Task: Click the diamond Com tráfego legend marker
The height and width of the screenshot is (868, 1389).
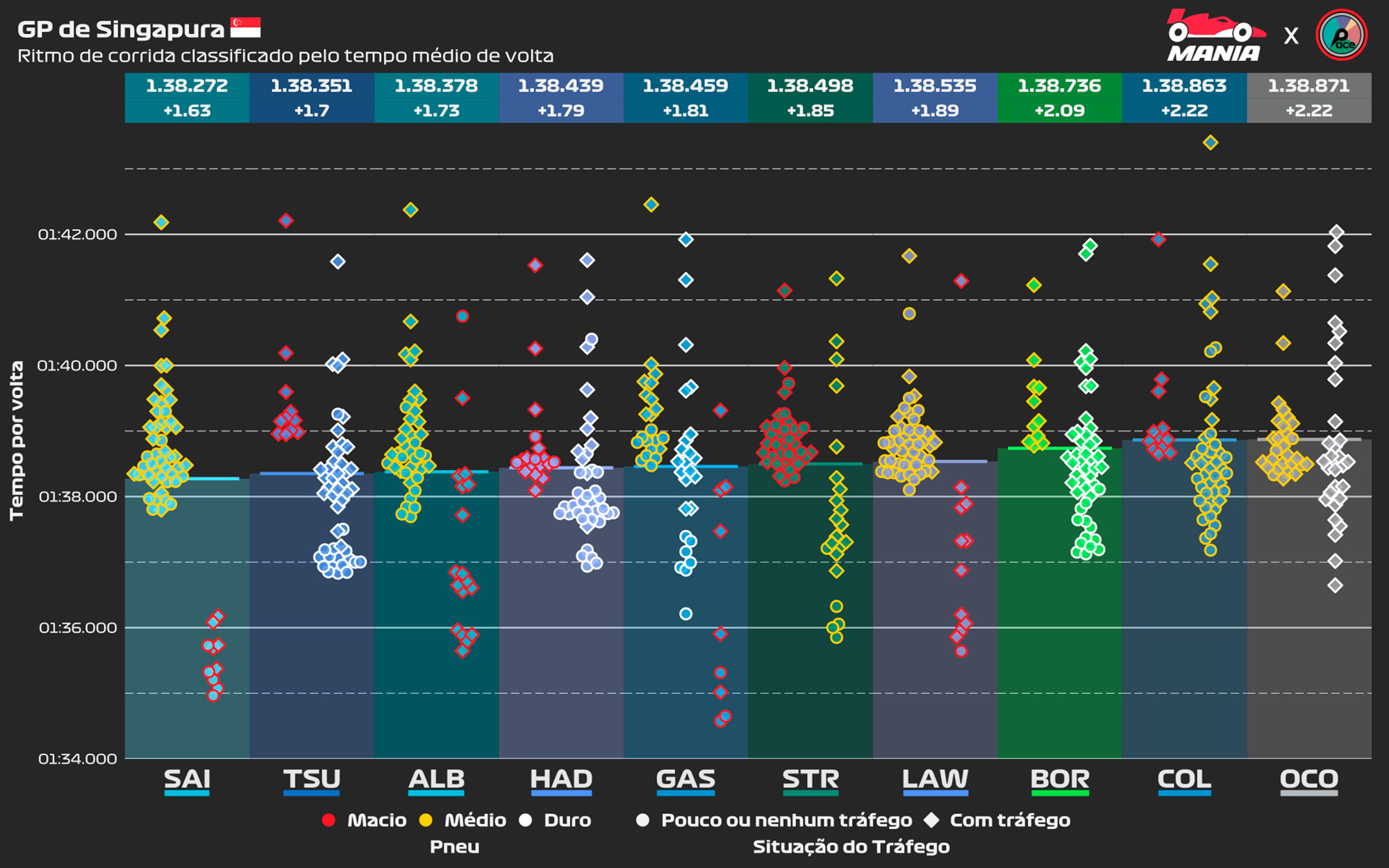Action: click(931, 820)
